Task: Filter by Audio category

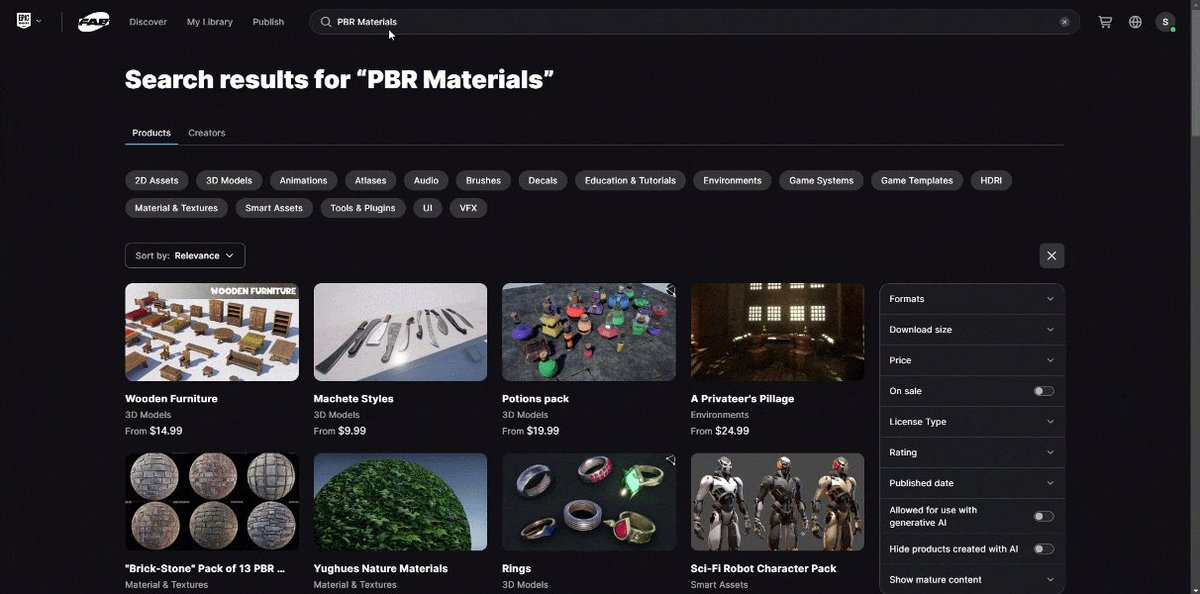Action: pos(426,181)
